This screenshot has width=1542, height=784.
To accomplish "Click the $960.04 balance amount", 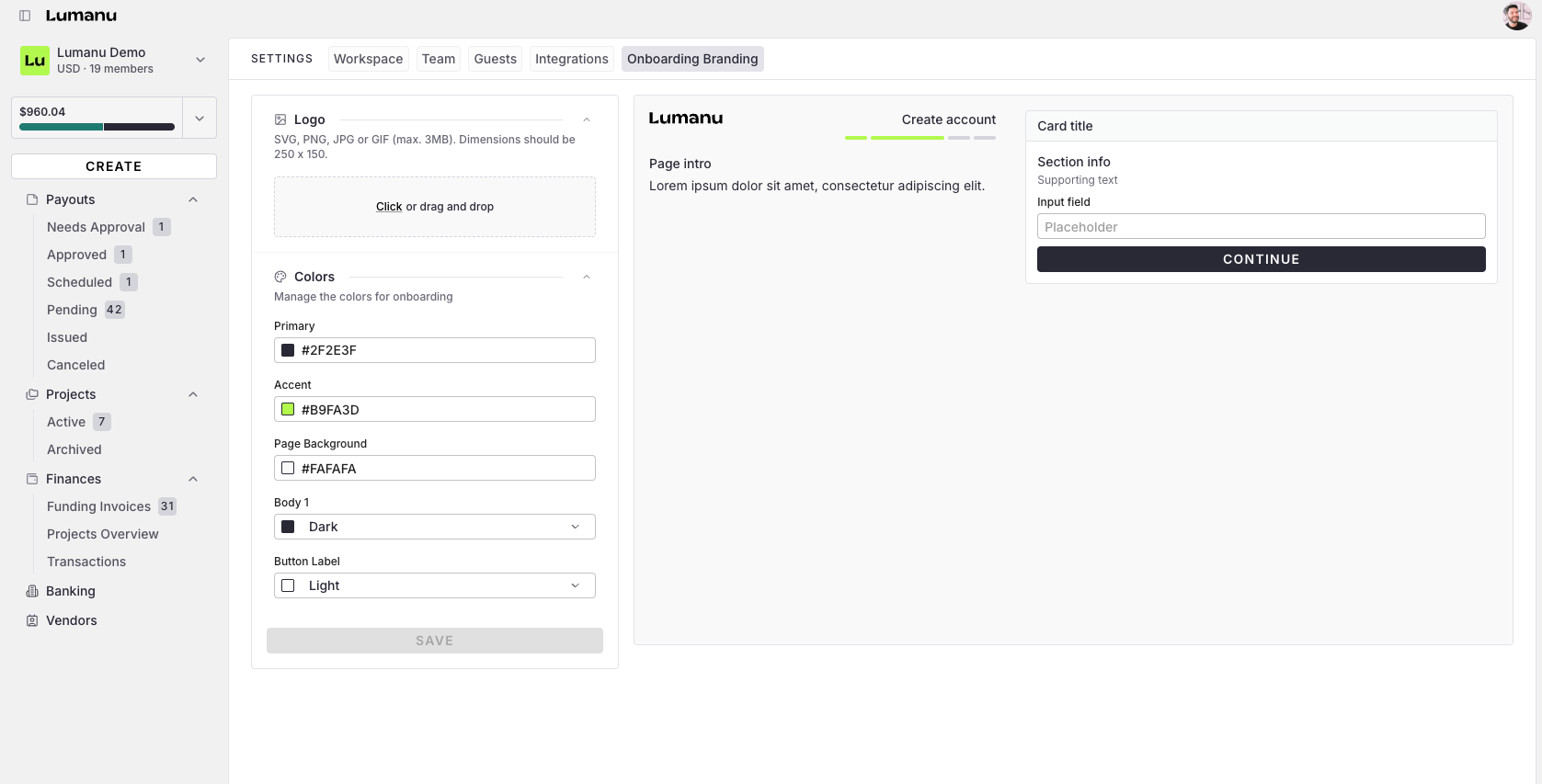I will click(x=42, y=112).
